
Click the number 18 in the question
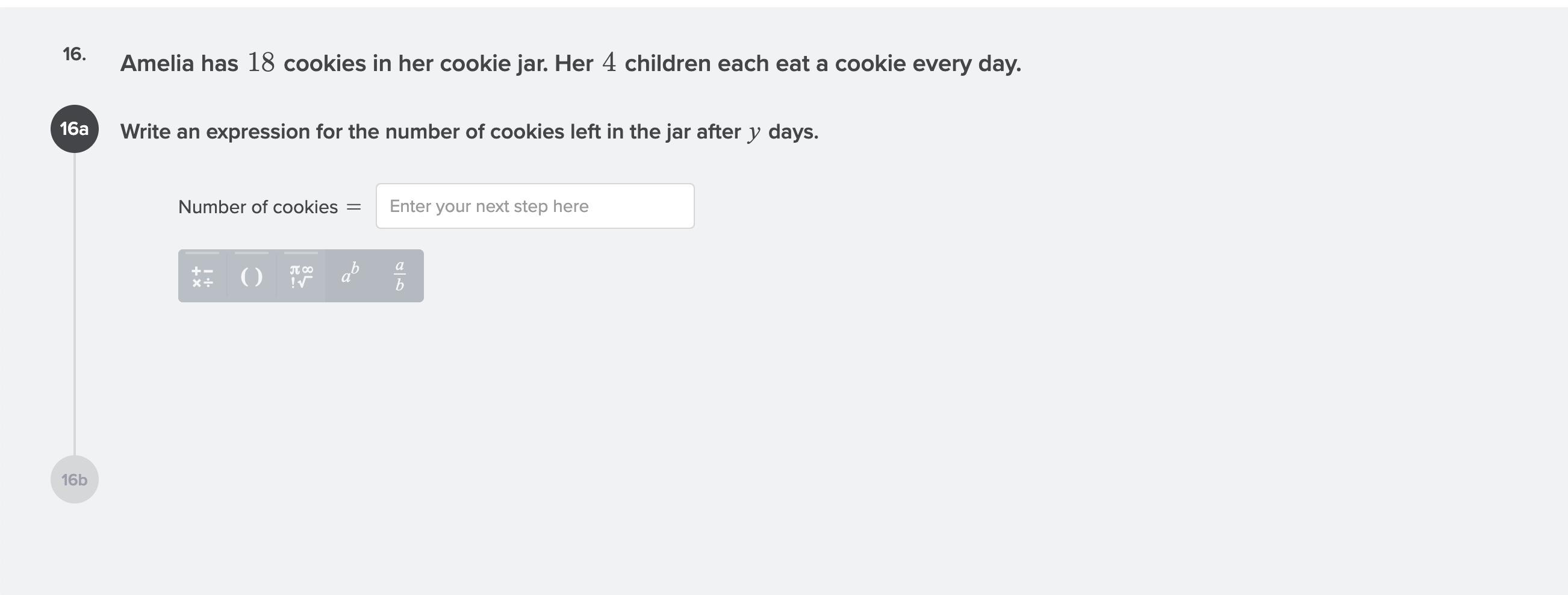(261, 63)
